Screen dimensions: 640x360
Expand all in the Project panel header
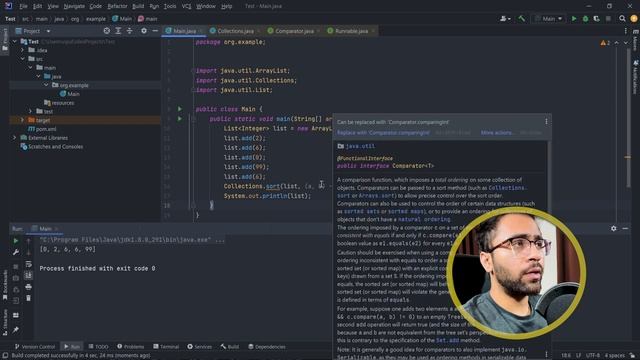coord(118,31)
